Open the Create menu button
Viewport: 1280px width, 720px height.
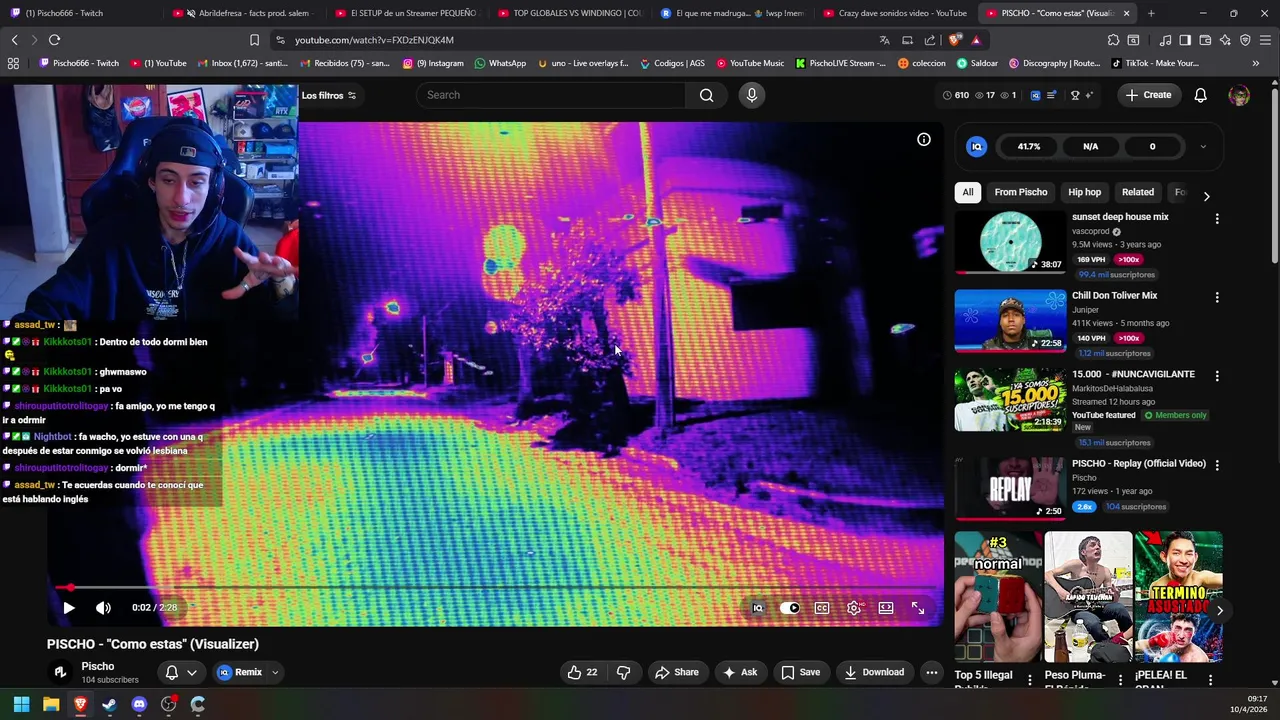pos(1148,95)
